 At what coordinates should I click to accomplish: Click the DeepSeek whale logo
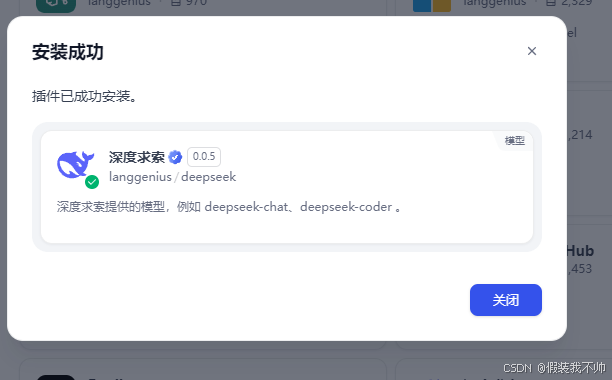75,165
